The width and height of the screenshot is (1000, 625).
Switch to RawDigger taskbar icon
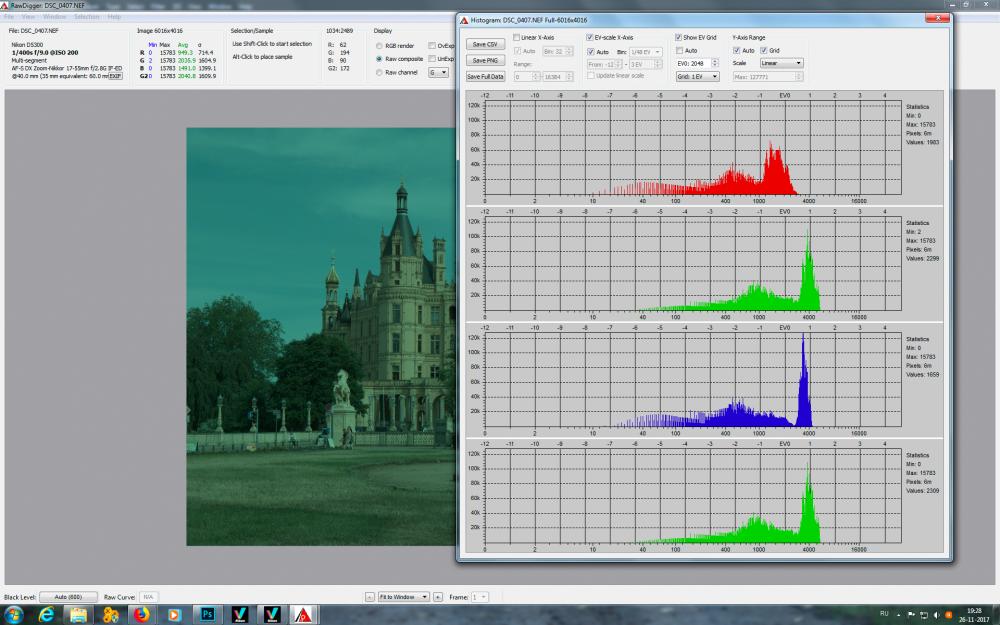pyautogui.click(x=304, y=615)
